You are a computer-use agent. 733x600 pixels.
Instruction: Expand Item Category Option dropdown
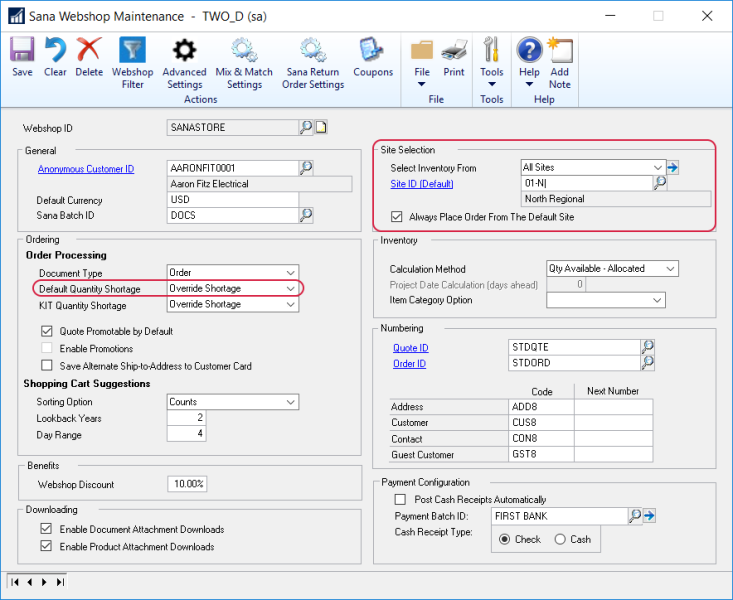point(657,300)
